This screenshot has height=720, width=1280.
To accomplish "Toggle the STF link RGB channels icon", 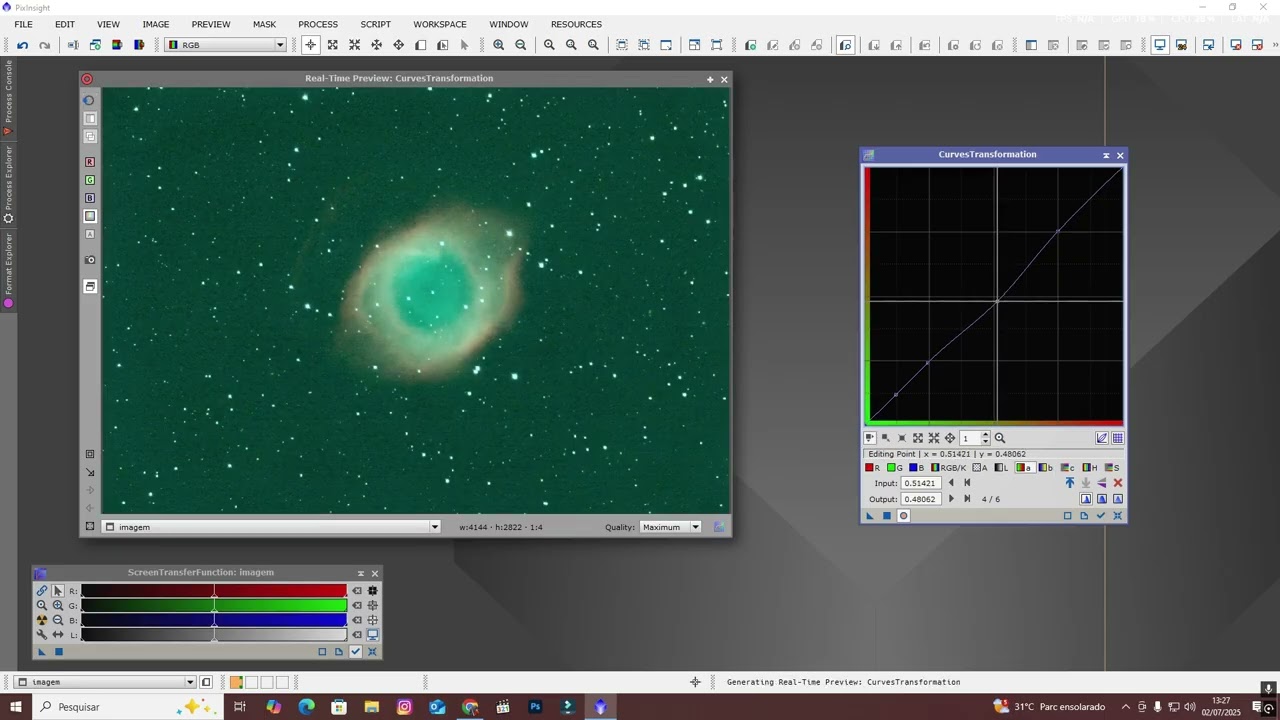I will tap(42, 591).
